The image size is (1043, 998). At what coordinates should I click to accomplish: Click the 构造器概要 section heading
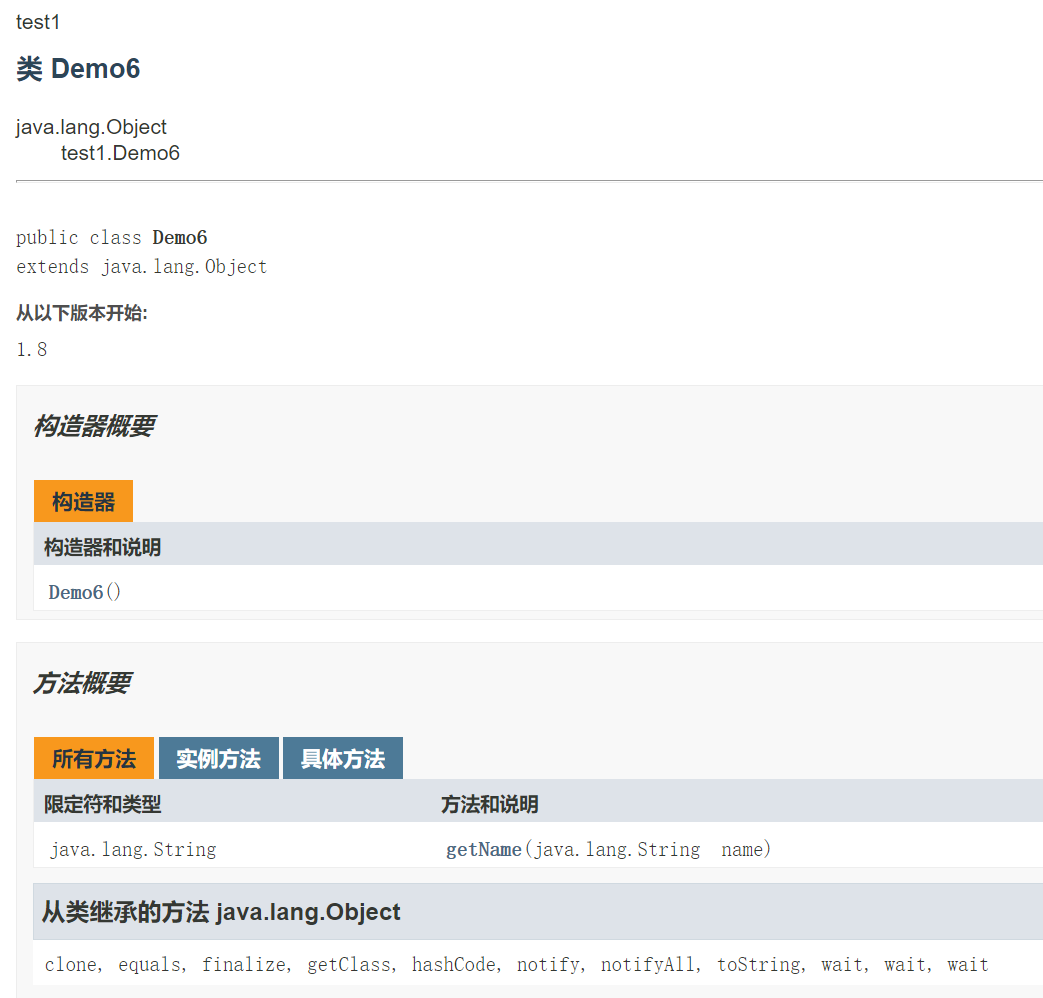point(94,426)
